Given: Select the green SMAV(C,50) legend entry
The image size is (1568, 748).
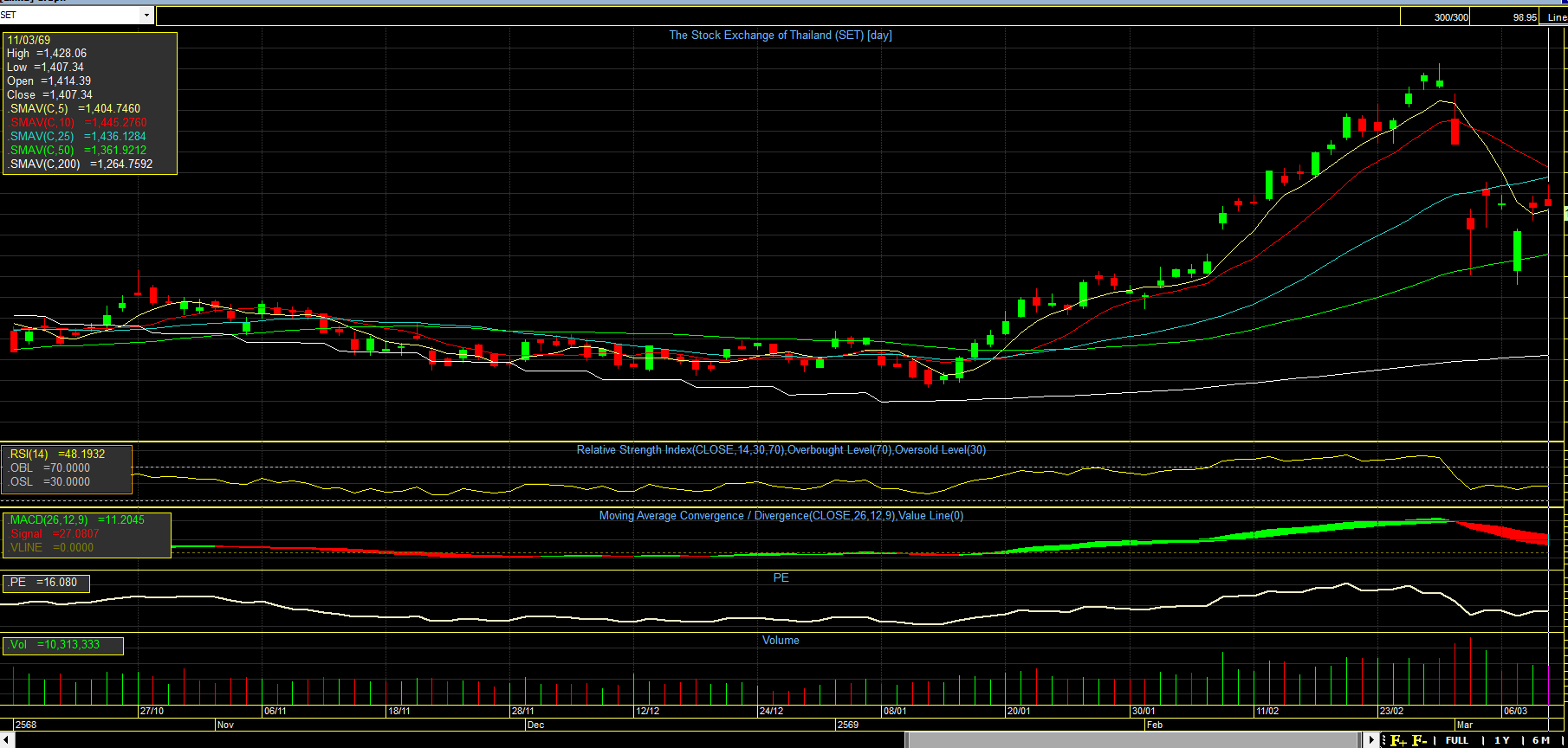Looking at the screenshot, I should pyautogui.click(x=78, y=151).
